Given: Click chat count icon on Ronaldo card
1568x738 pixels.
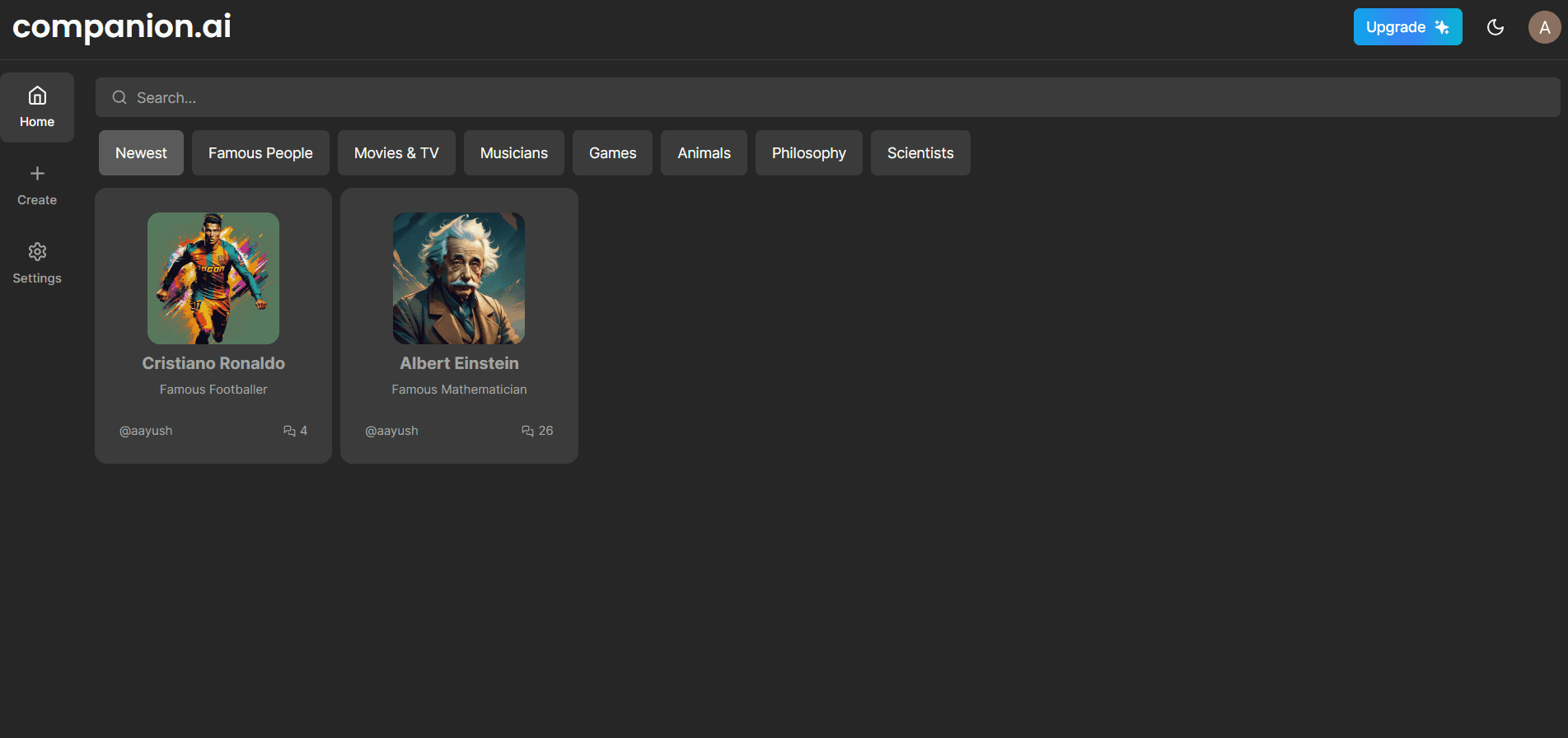Looking at the screenshot, I should (289, 431).
